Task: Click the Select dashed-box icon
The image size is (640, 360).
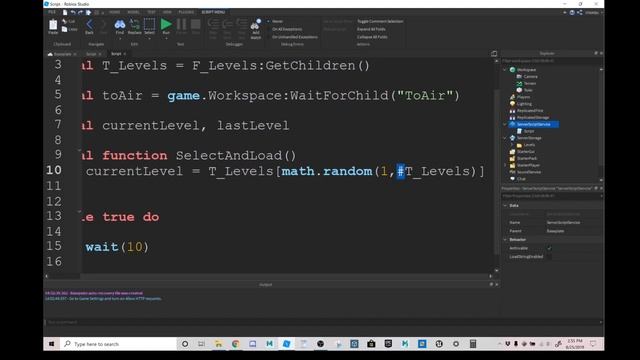Action: pyautogui.click(x=149, y=24)
